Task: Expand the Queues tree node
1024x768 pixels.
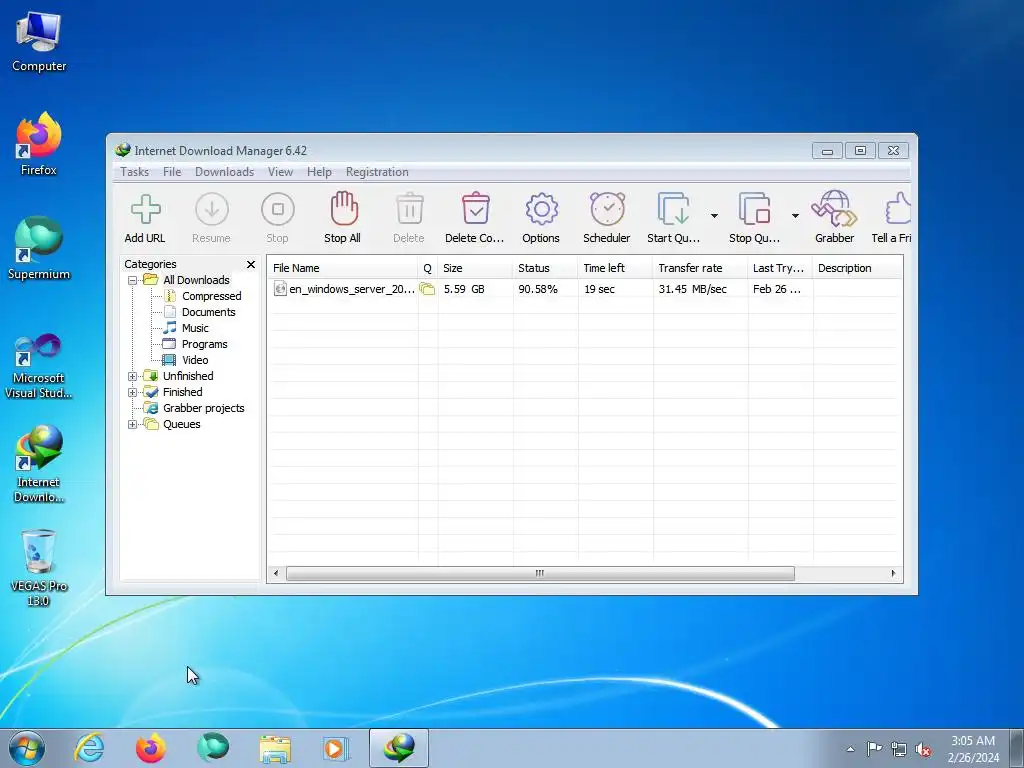Action: [133, 424]
